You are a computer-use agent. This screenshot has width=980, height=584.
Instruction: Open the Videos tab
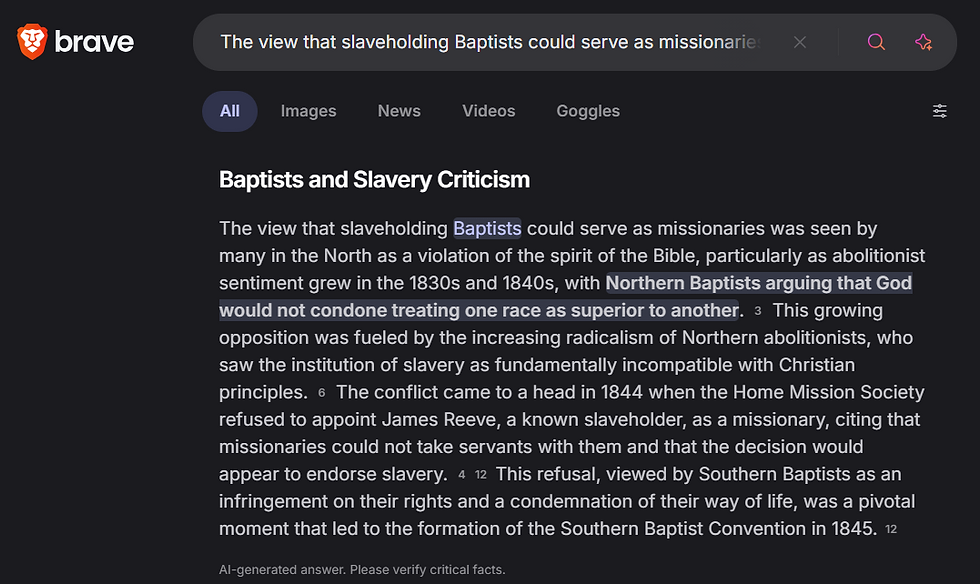point(488,111)
